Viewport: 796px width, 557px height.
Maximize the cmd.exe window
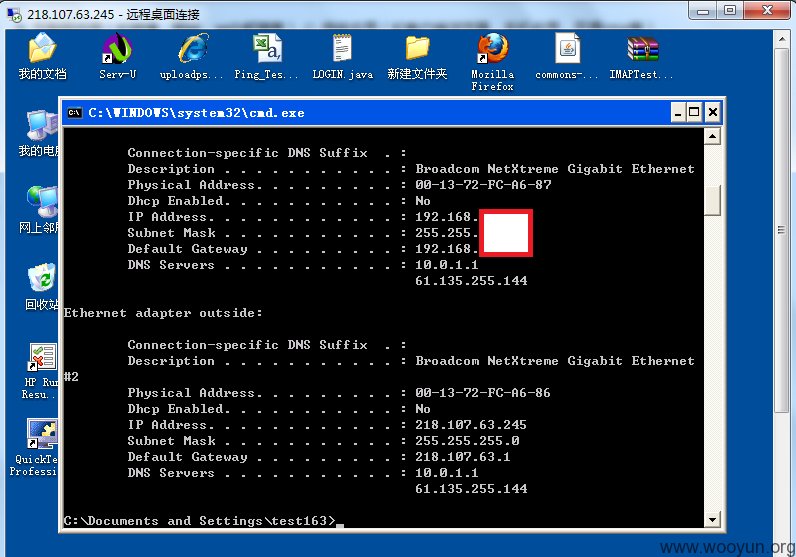(x=694, y=112)
